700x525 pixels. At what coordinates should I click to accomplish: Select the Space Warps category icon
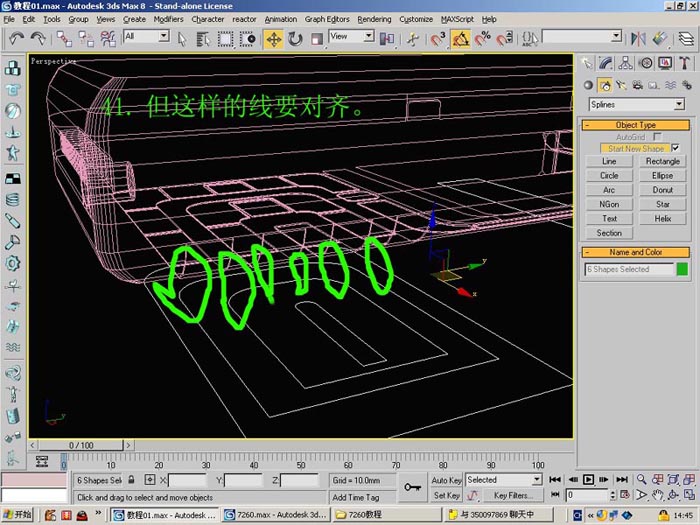pyautogui.click(x=671, y=85)
